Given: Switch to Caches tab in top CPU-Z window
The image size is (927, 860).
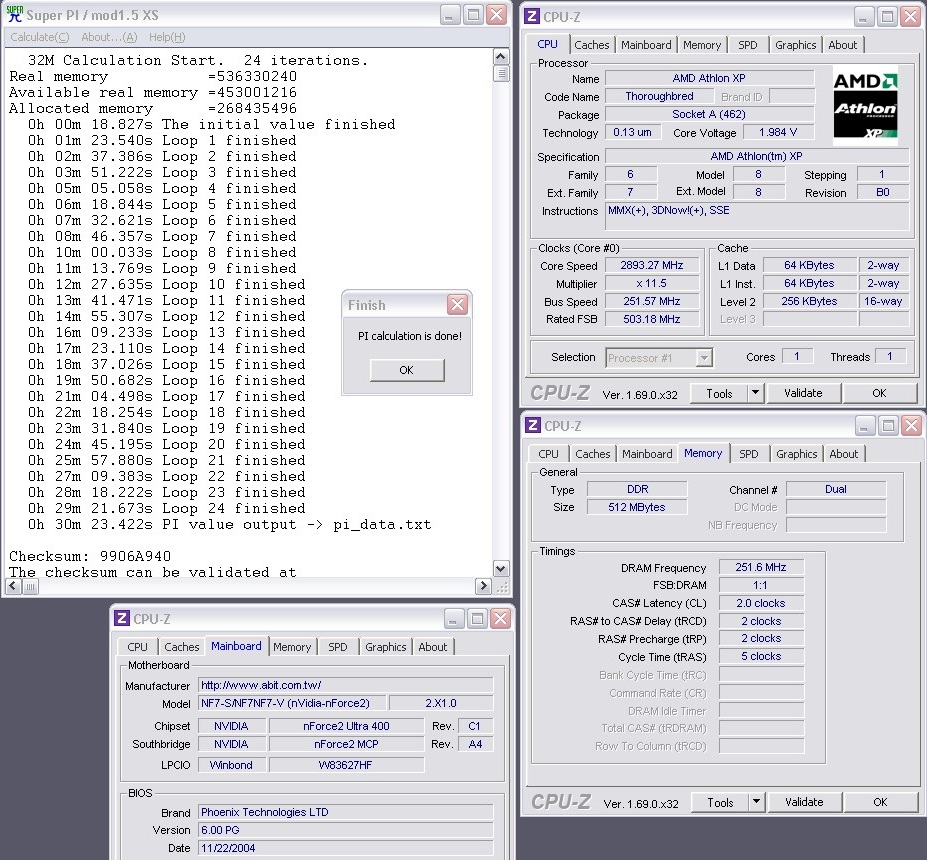Looking at the screenshot, I should 592,45.
